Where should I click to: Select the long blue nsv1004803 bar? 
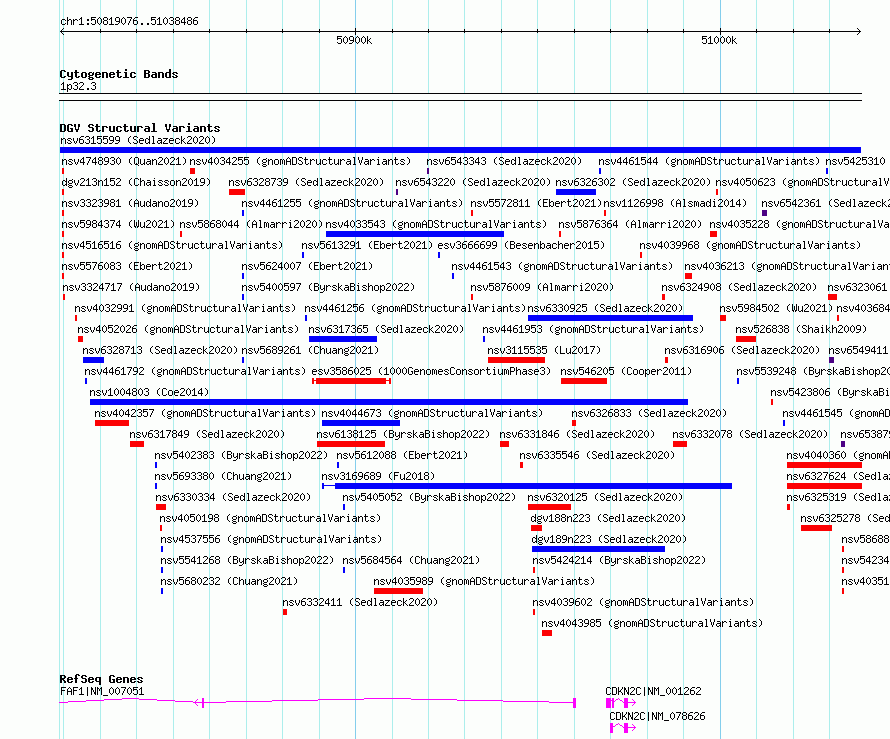point(389,402)
